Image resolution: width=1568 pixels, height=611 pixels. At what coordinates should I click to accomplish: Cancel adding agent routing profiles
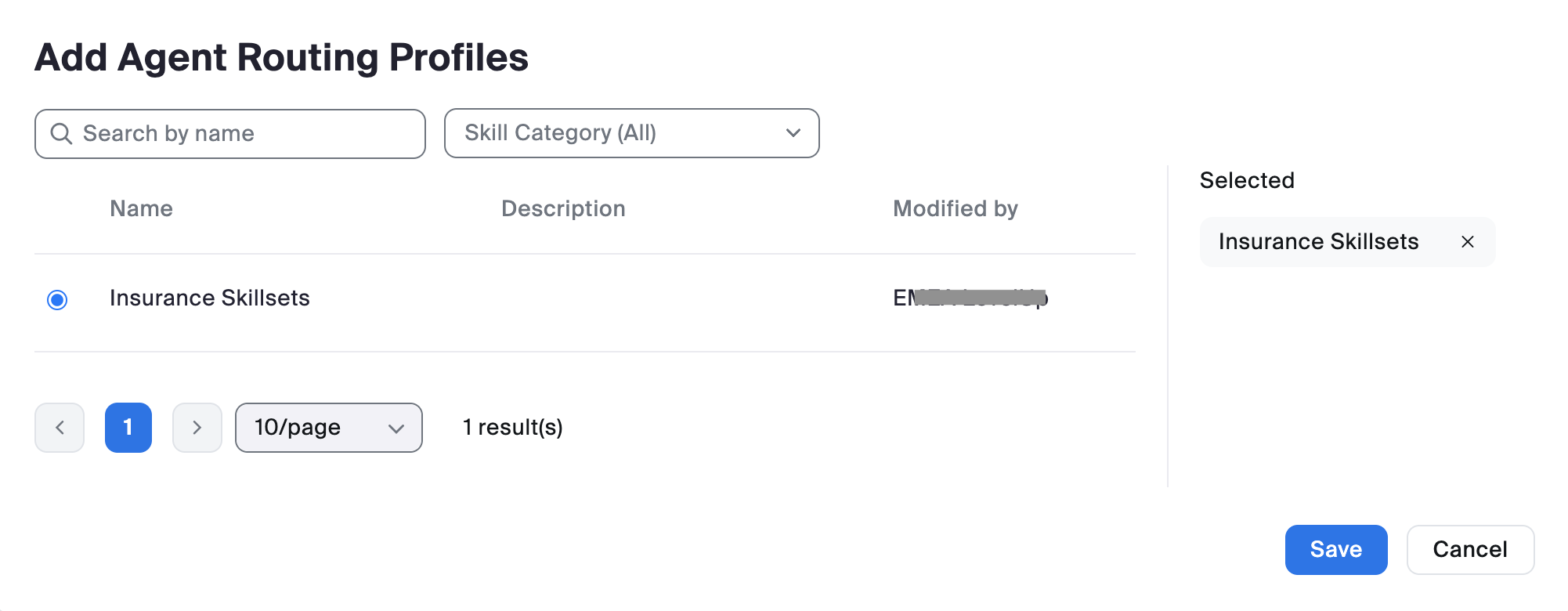click(x=1469, y=550)
